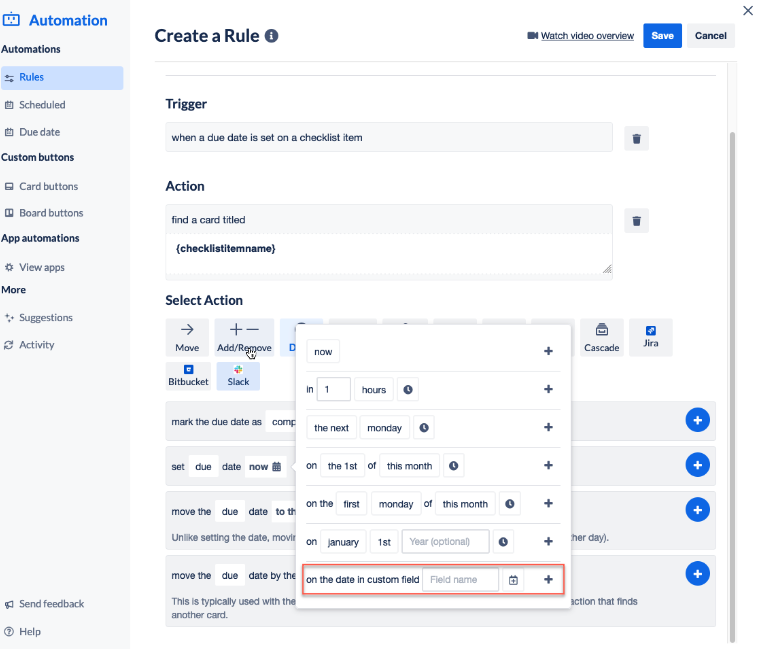The width and height of the screenshot is (759, 649).
Task: Click the Create a Rule info icon
Action: 272,36
